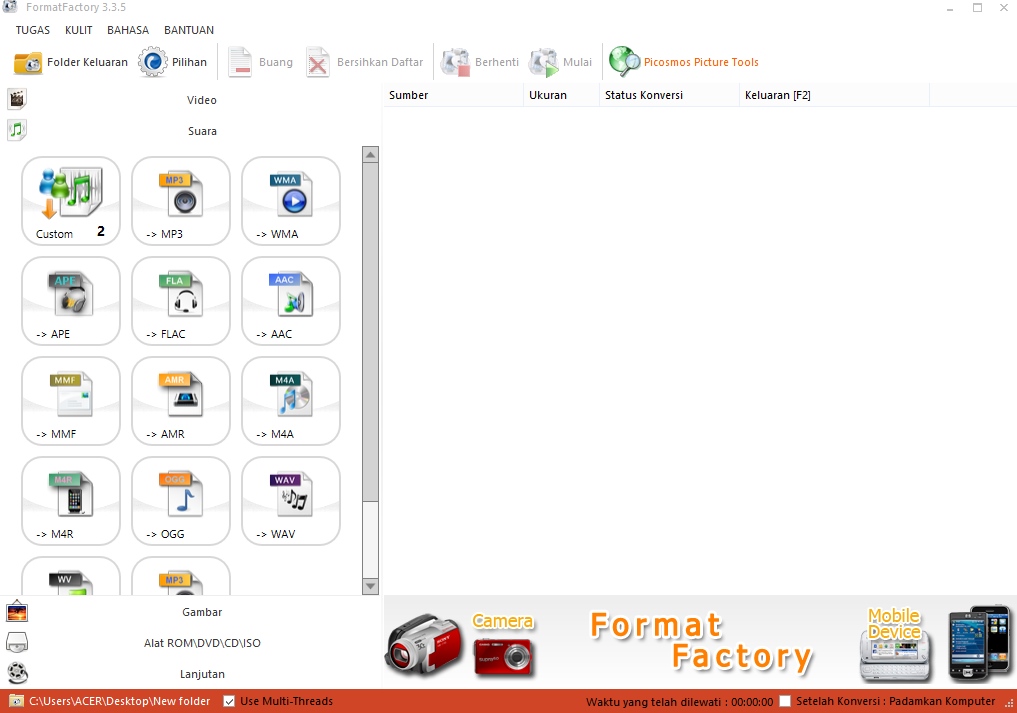Click the format list scroll-down arrow

pos(370,586)
